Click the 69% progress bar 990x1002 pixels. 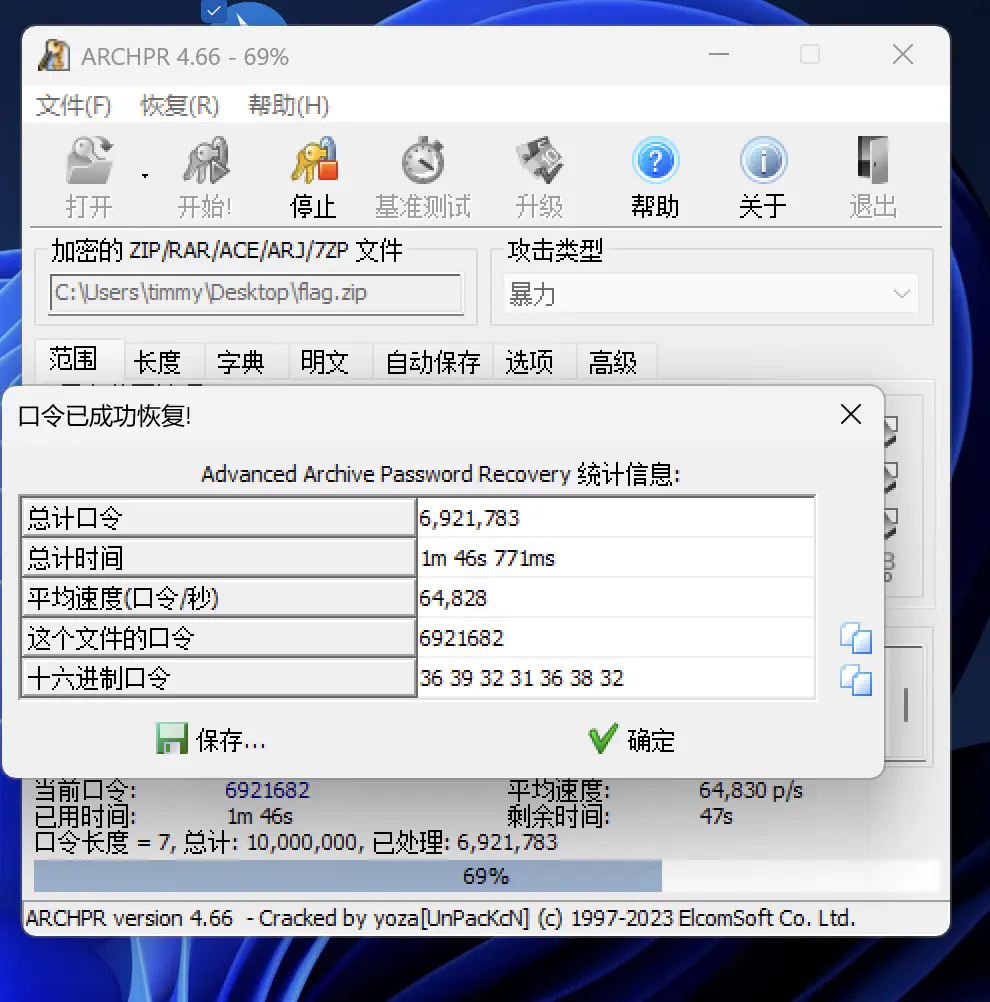[x=486, y=877]
